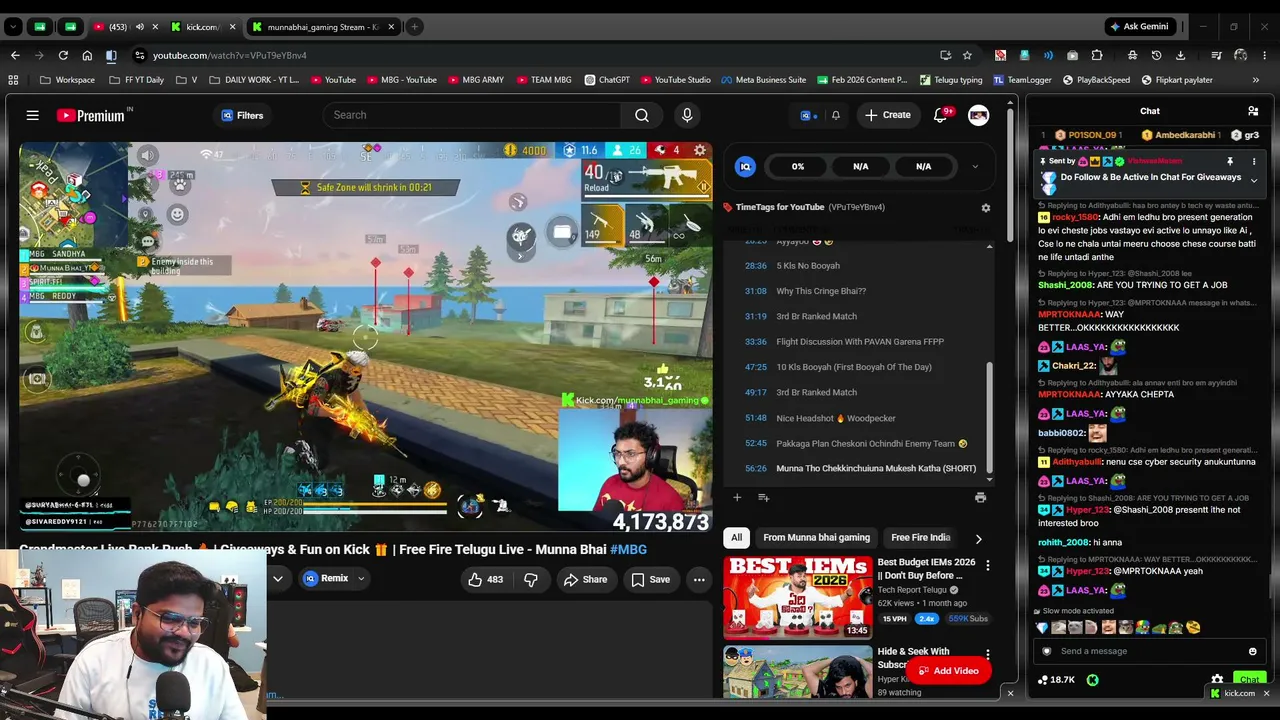The image size is (1280, 720).
Task: Expand the vidIQ stats bar chevron
Action: [x=975, y=167]
